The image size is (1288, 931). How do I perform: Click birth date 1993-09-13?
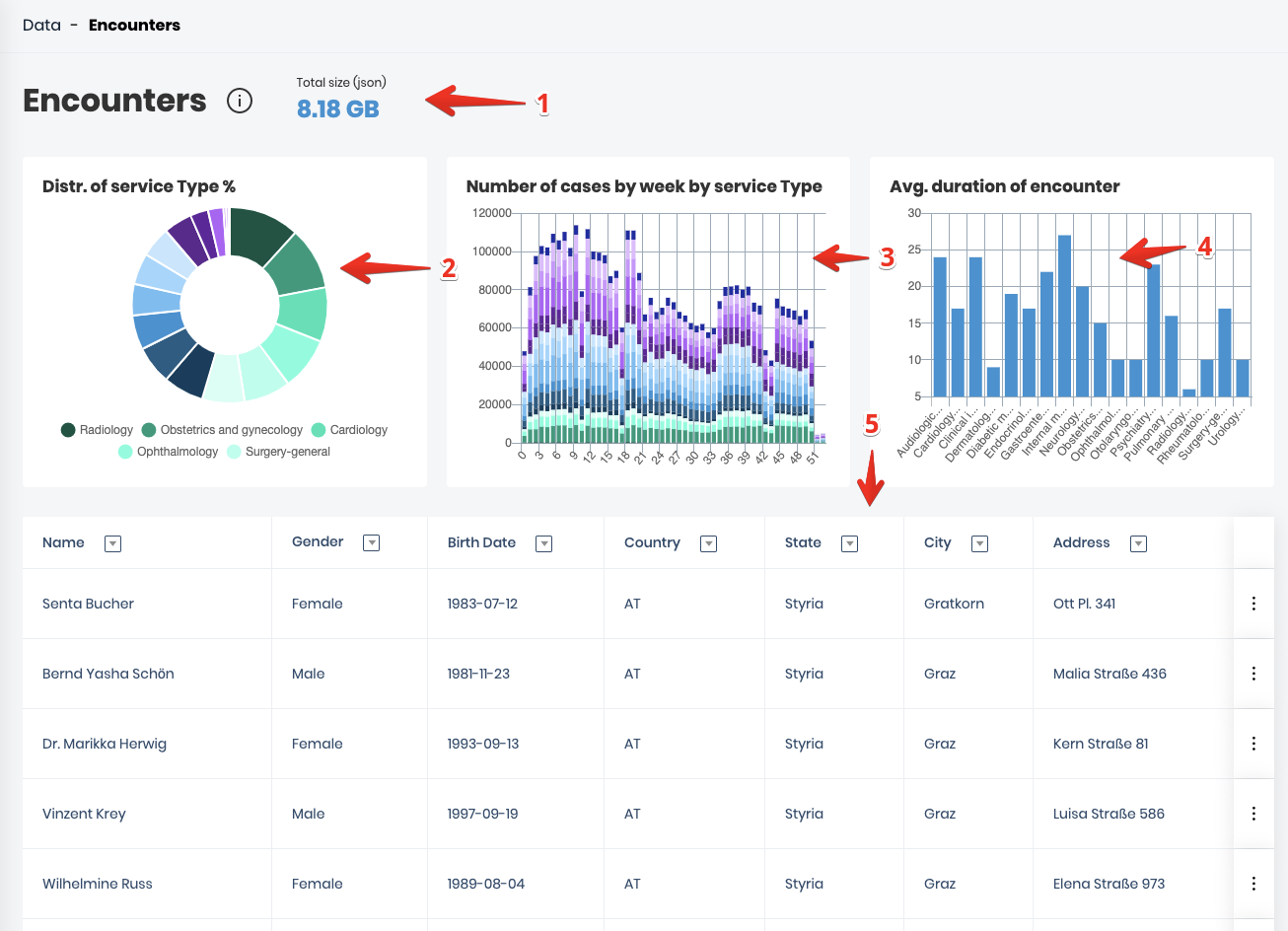coord(483,744)
